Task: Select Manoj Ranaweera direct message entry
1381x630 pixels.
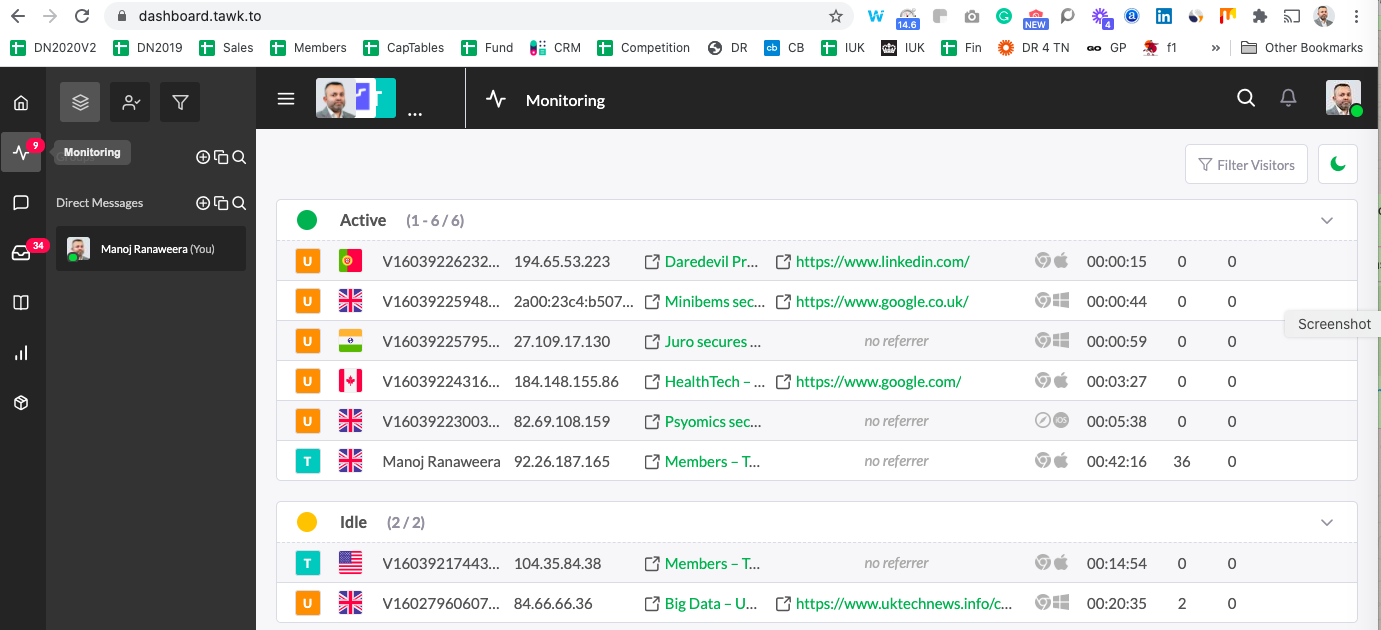Action: (150, 249)
